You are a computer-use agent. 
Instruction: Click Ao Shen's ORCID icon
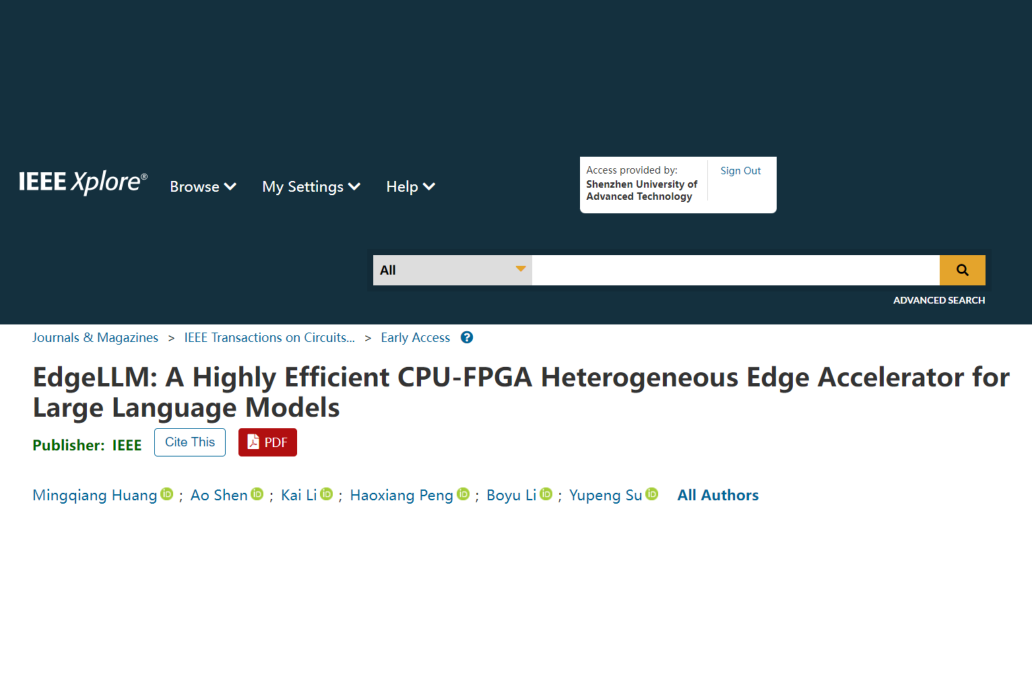coord(257,494)
